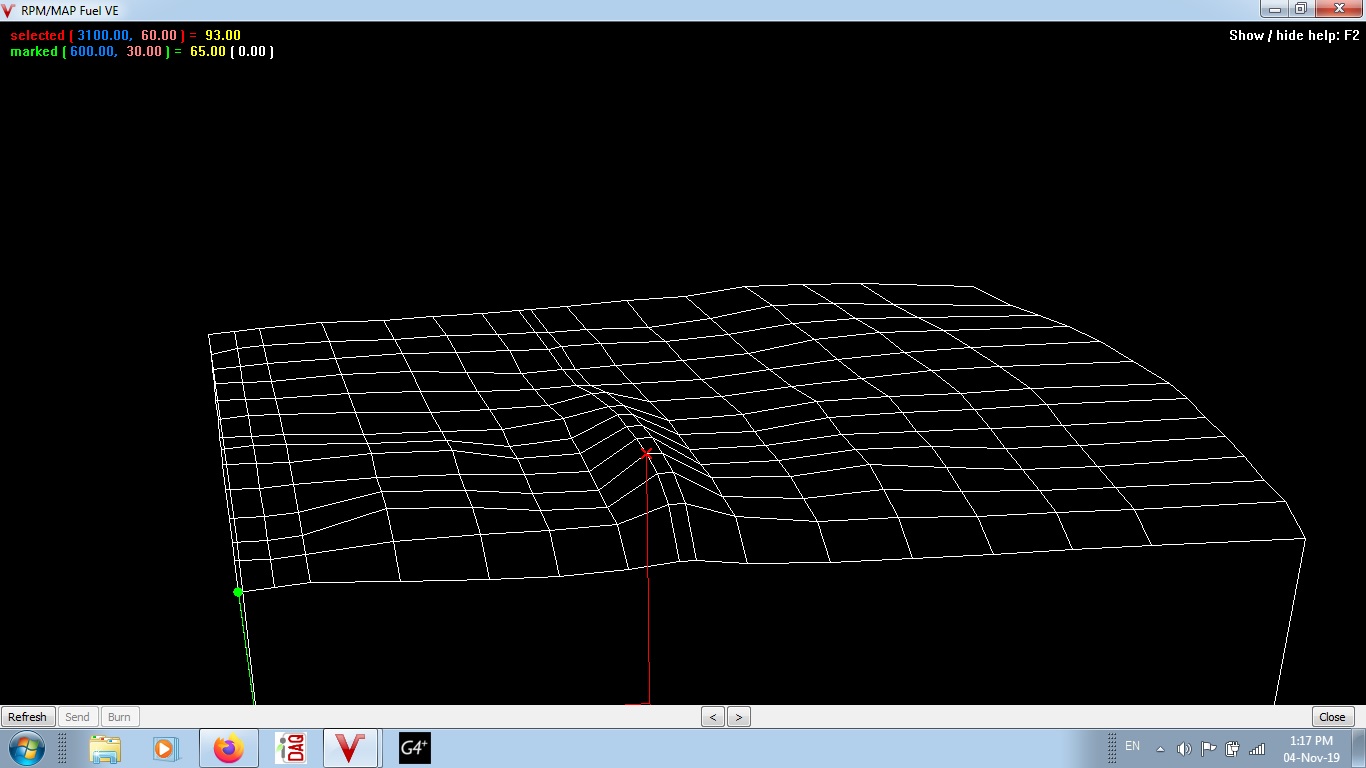Click the green marked point on mesh
Viewport: 1366px width, 768px height.
[238, 592]
